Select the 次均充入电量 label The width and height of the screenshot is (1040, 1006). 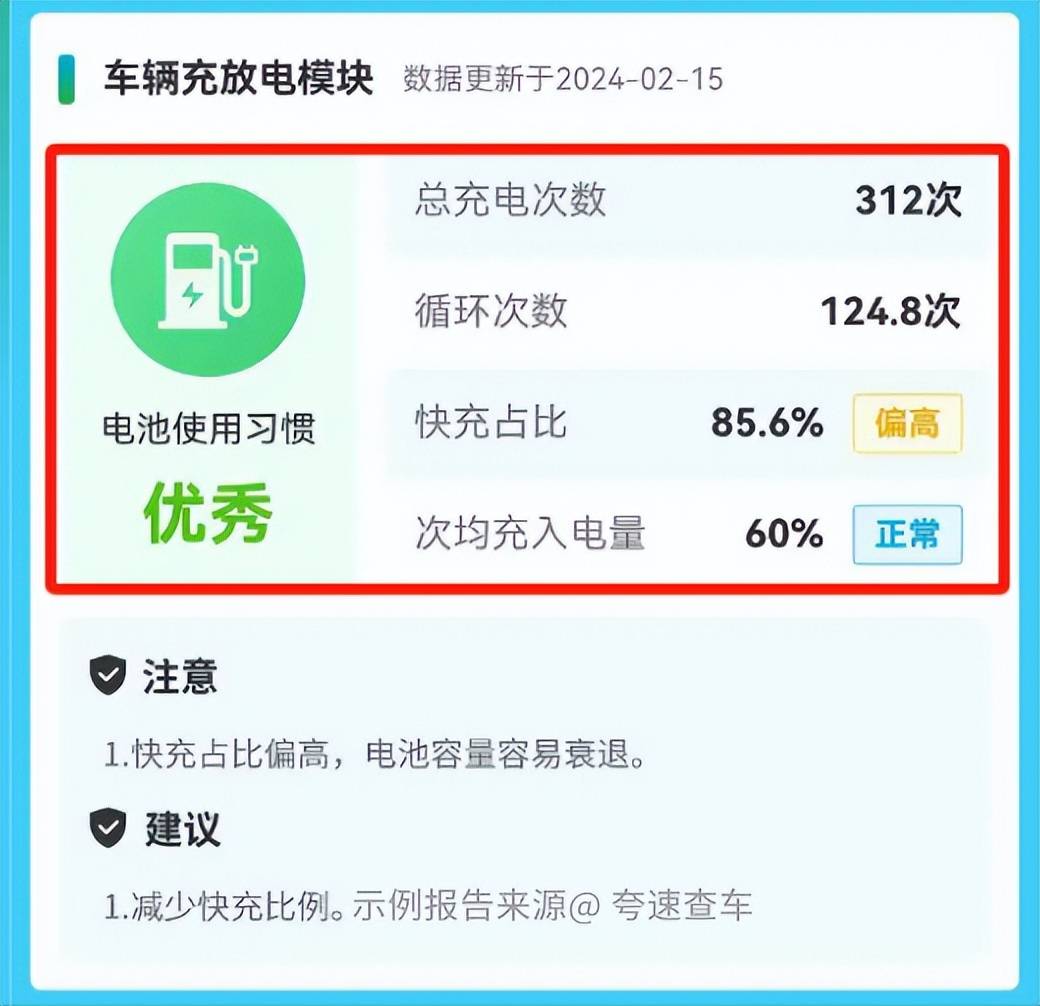530,533
